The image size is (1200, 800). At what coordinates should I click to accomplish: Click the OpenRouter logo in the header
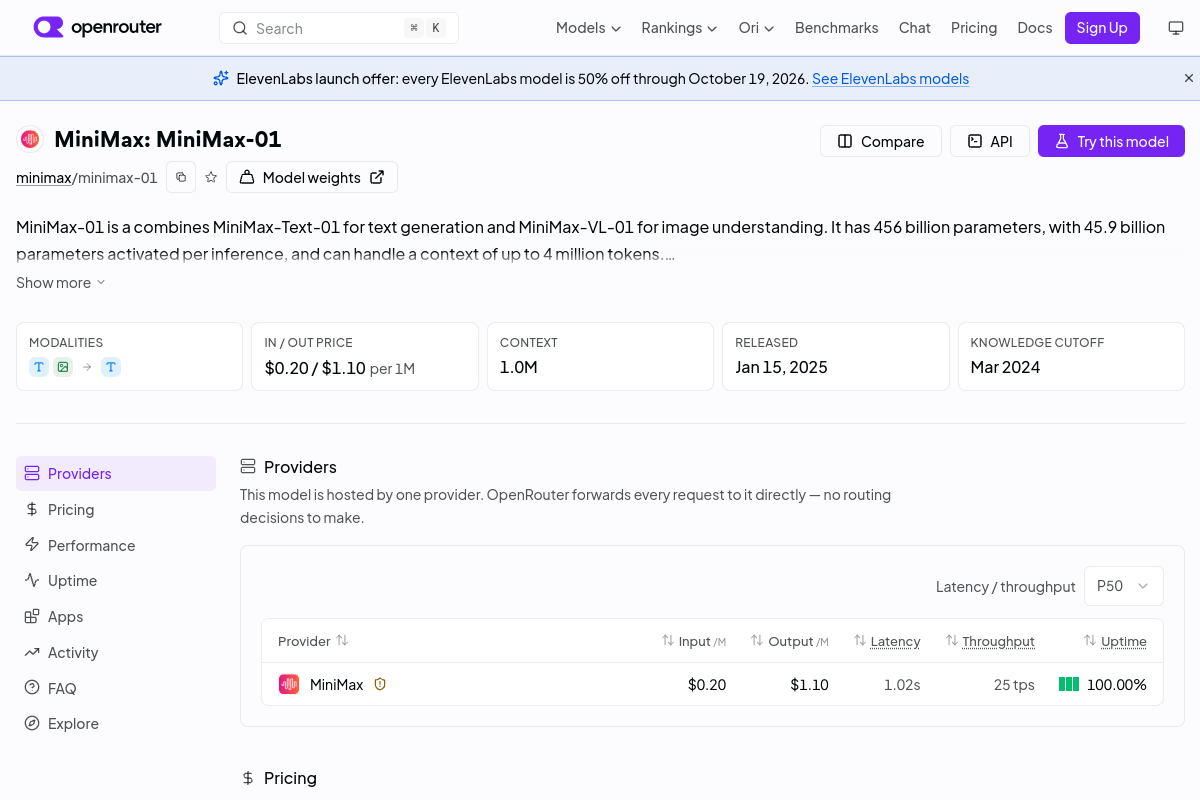(97, 28)
